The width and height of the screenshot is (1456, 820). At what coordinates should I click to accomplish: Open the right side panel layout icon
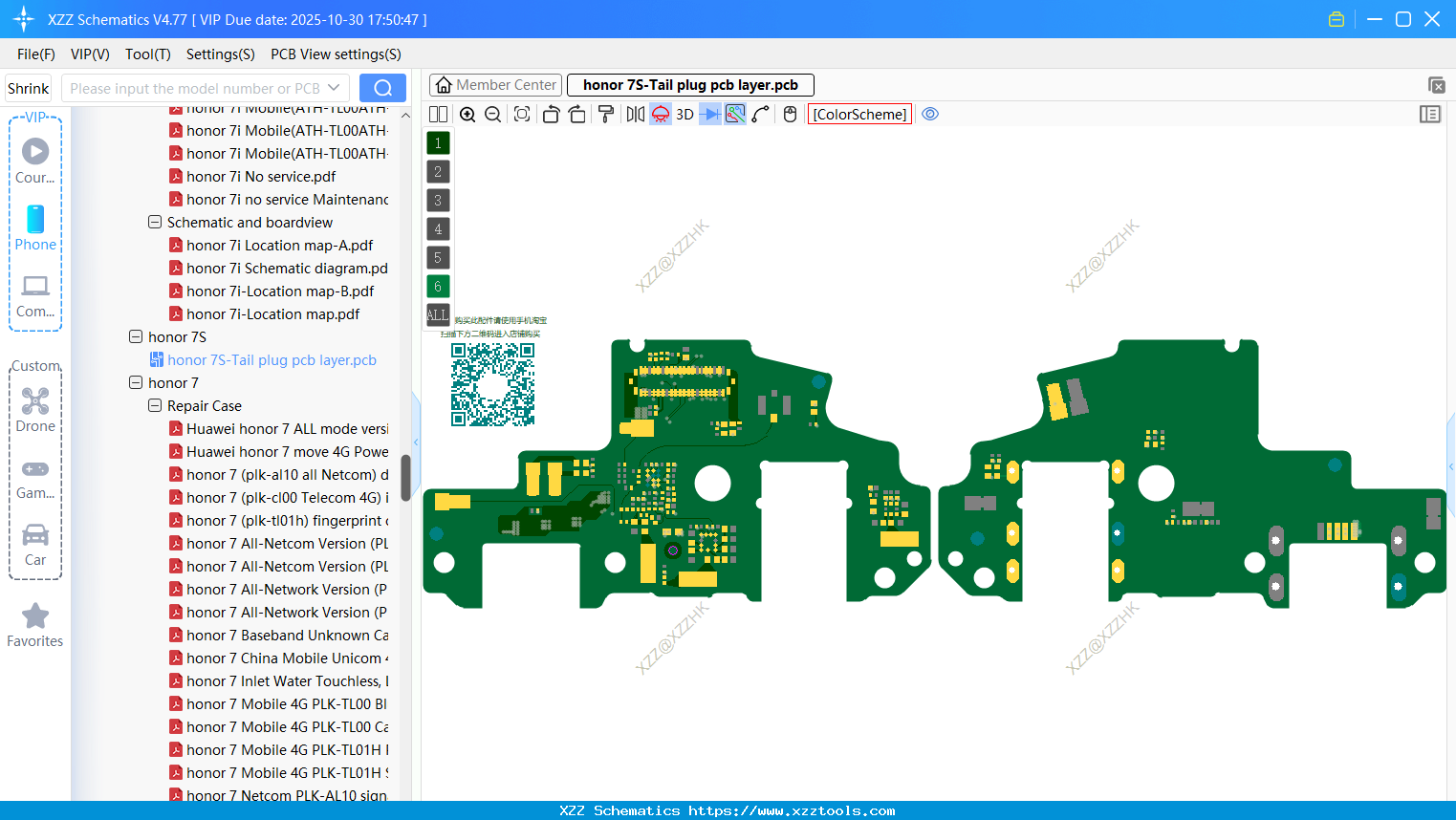(x=1430, y=115)
